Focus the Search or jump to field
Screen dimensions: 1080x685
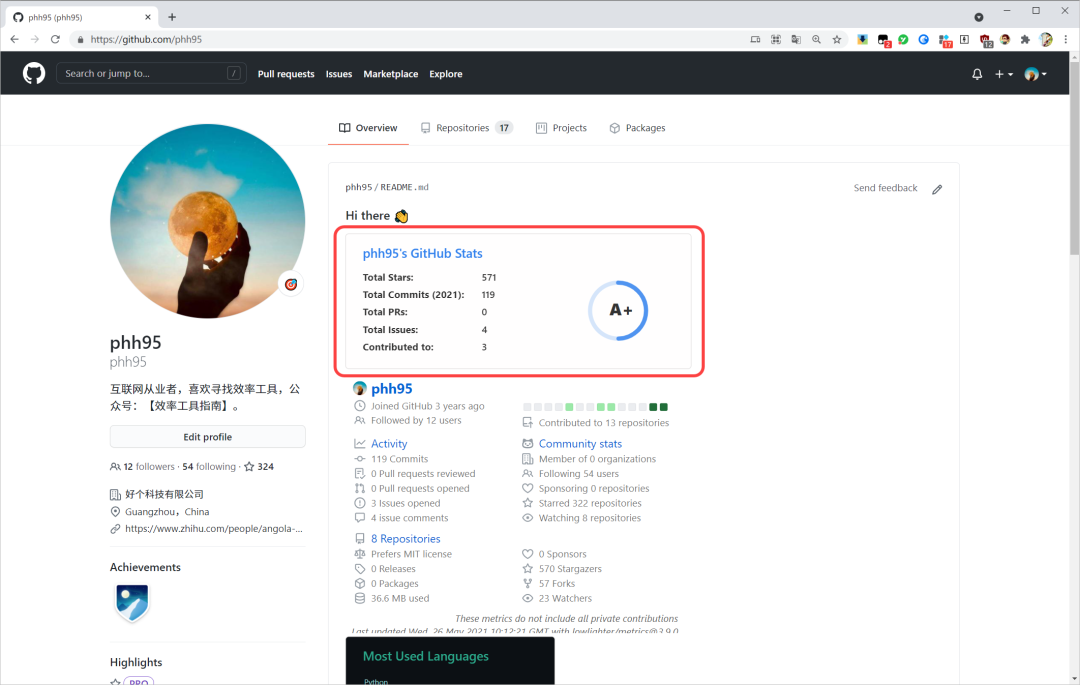[x=151, y=73]
